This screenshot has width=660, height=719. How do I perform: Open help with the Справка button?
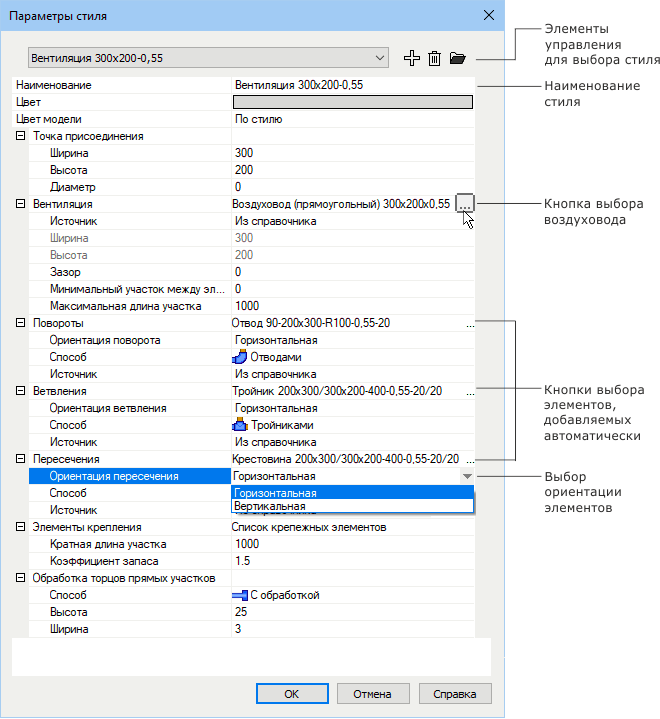(x=448, y=693)
